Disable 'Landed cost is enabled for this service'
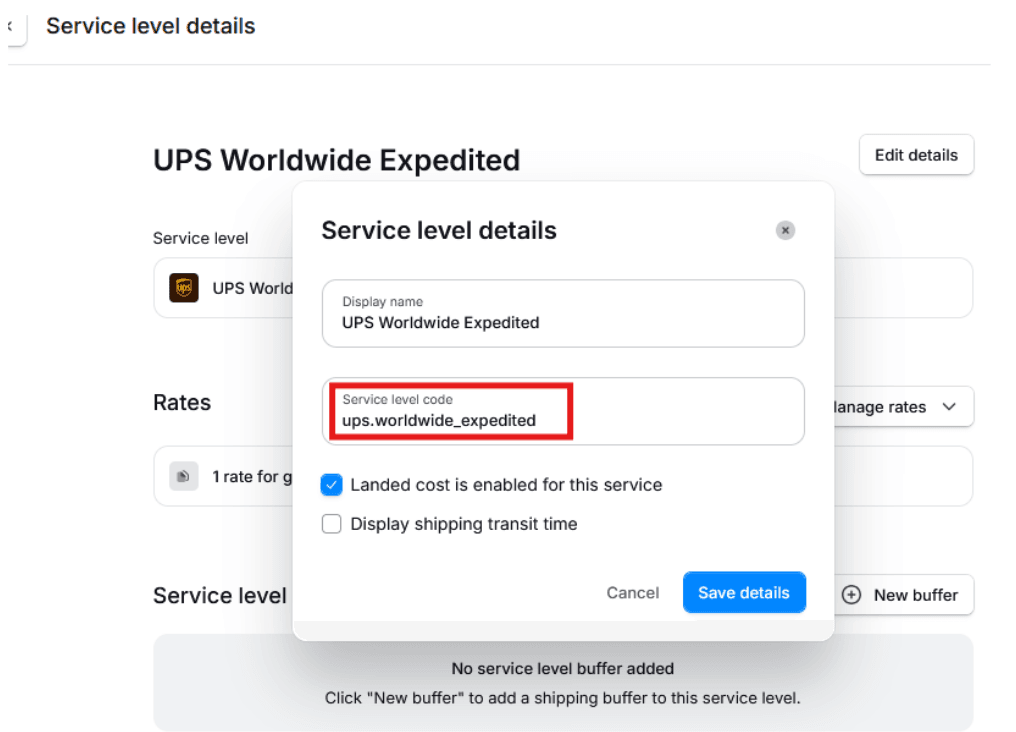 (x=331, y=485)
